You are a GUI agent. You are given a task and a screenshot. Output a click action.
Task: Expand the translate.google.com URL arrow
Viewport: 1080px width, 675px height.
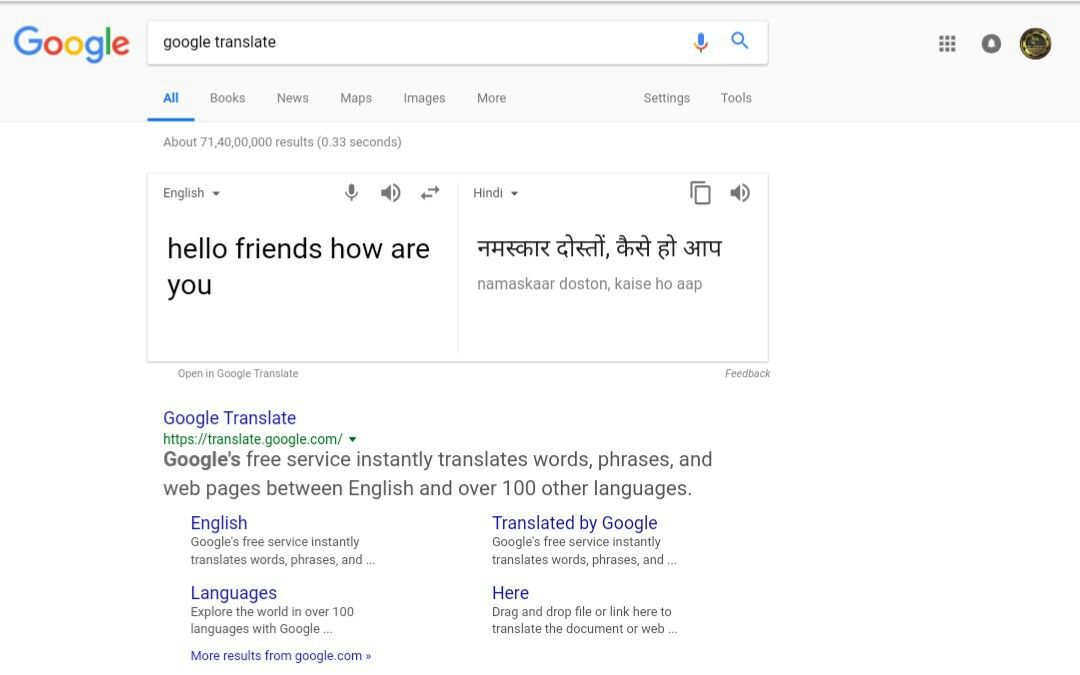[353, 439]
